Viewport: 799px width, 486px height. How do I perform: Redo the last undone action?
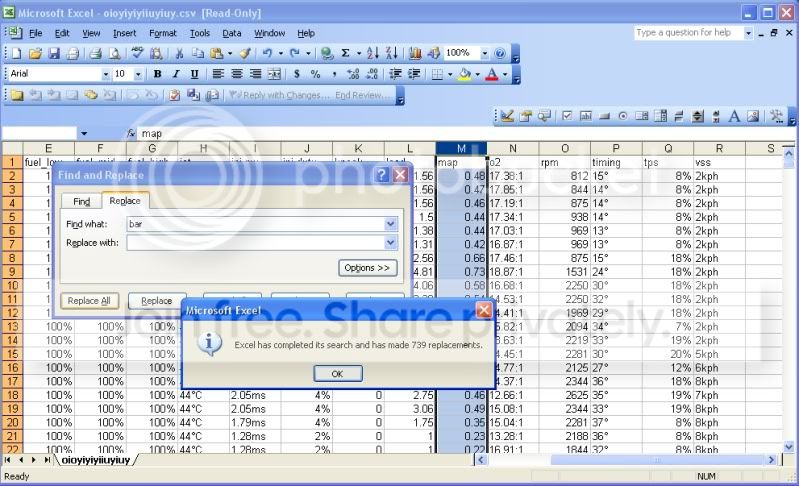click(295, 53)
